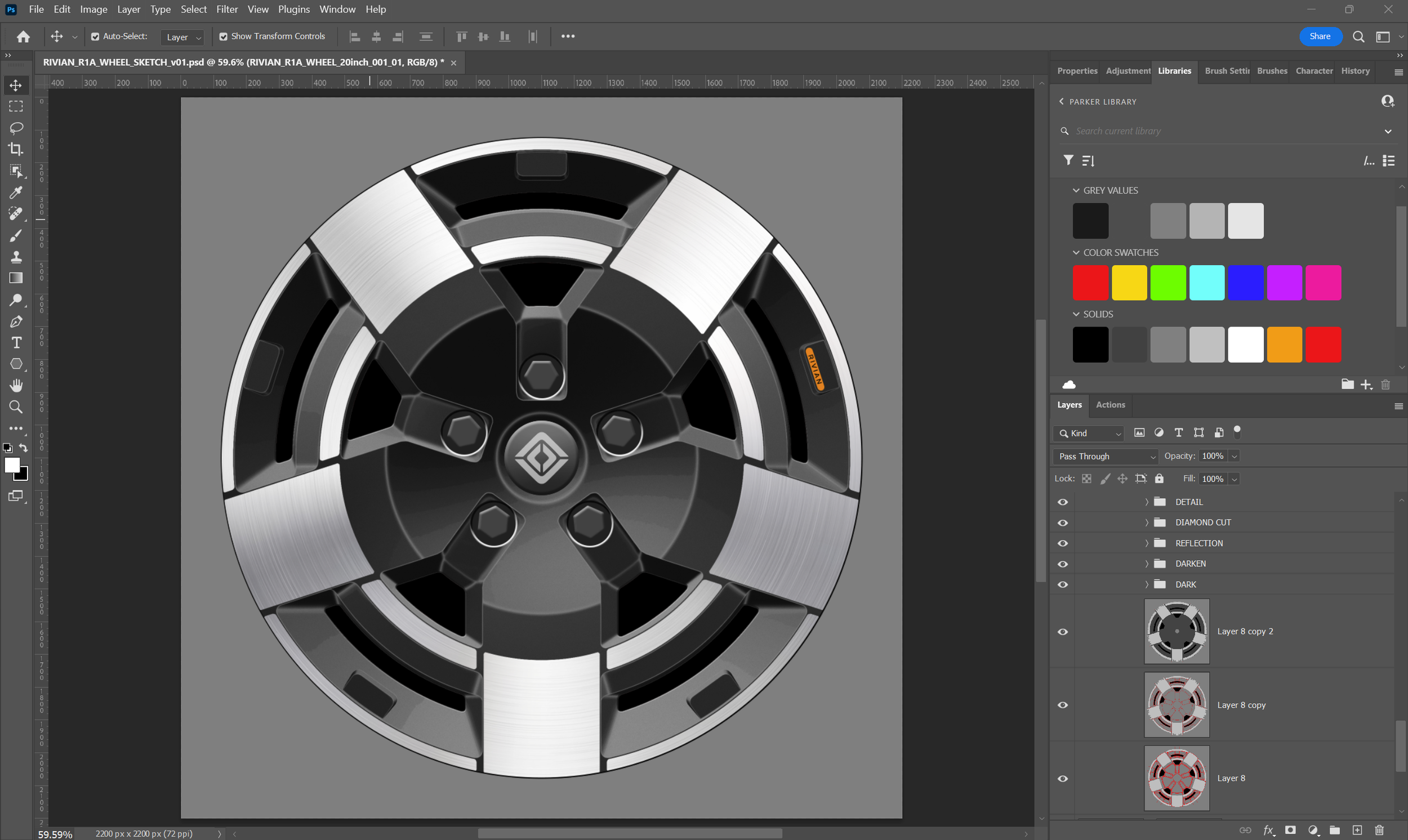Viewport: 1408px width, 840px height.
Task: Pick the orange swatch in SOLIDS
Action: tap(1284, 344)
